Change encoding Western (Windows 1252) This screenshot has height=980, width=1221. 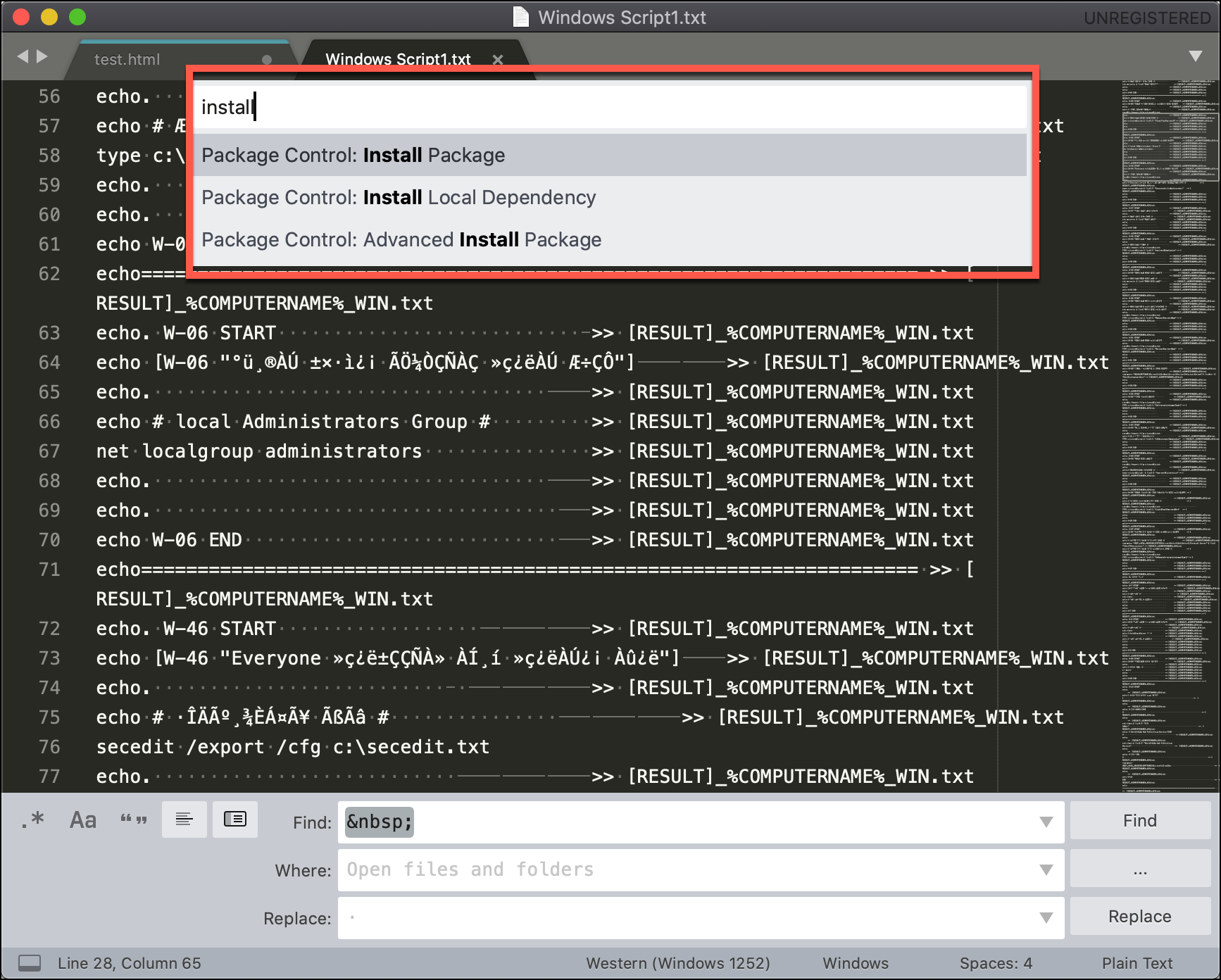point(678,963)
